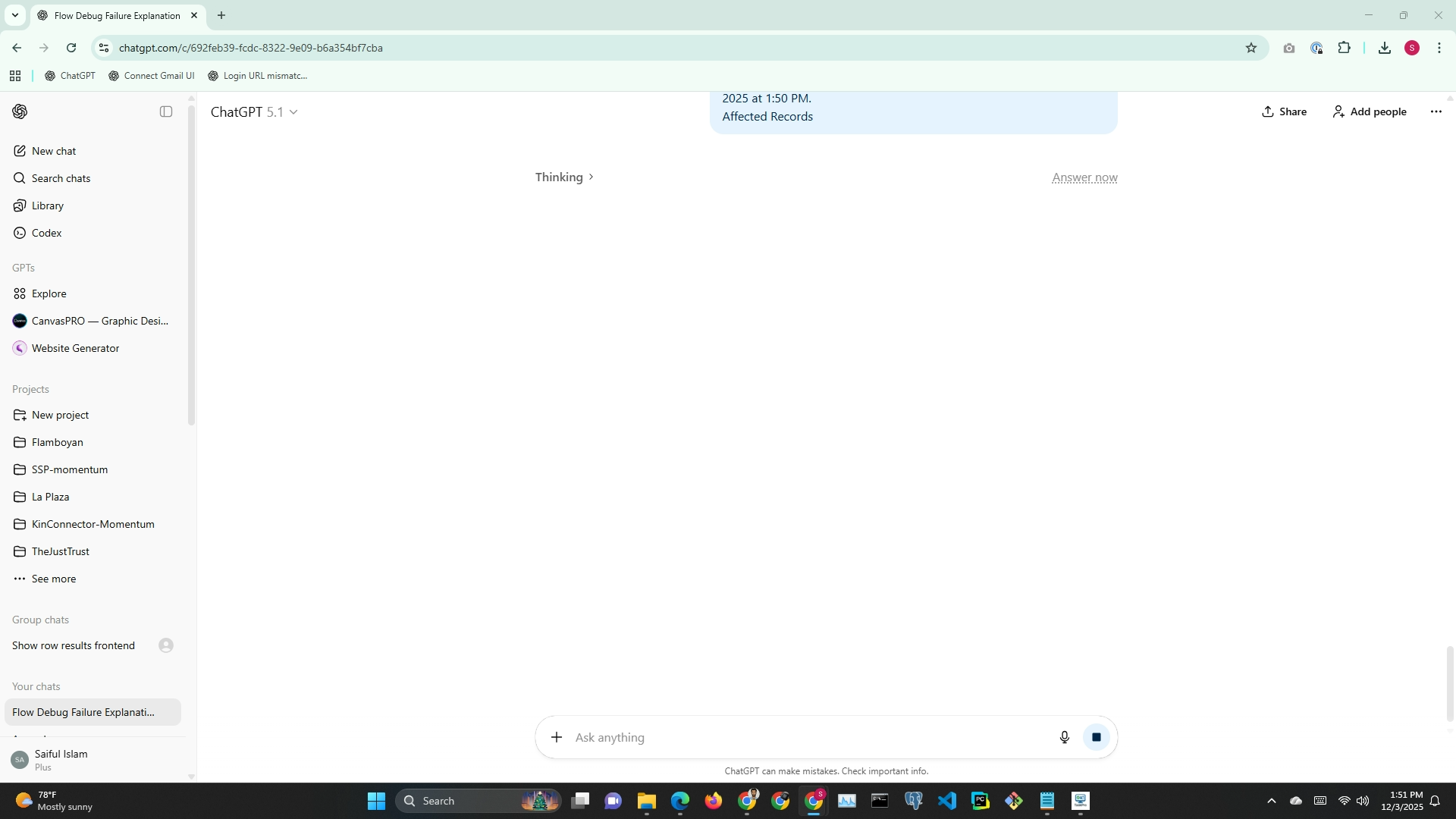Stop the response generation button
Viewport: 1456px width, 819px height.
click(x=1096, y=737)
